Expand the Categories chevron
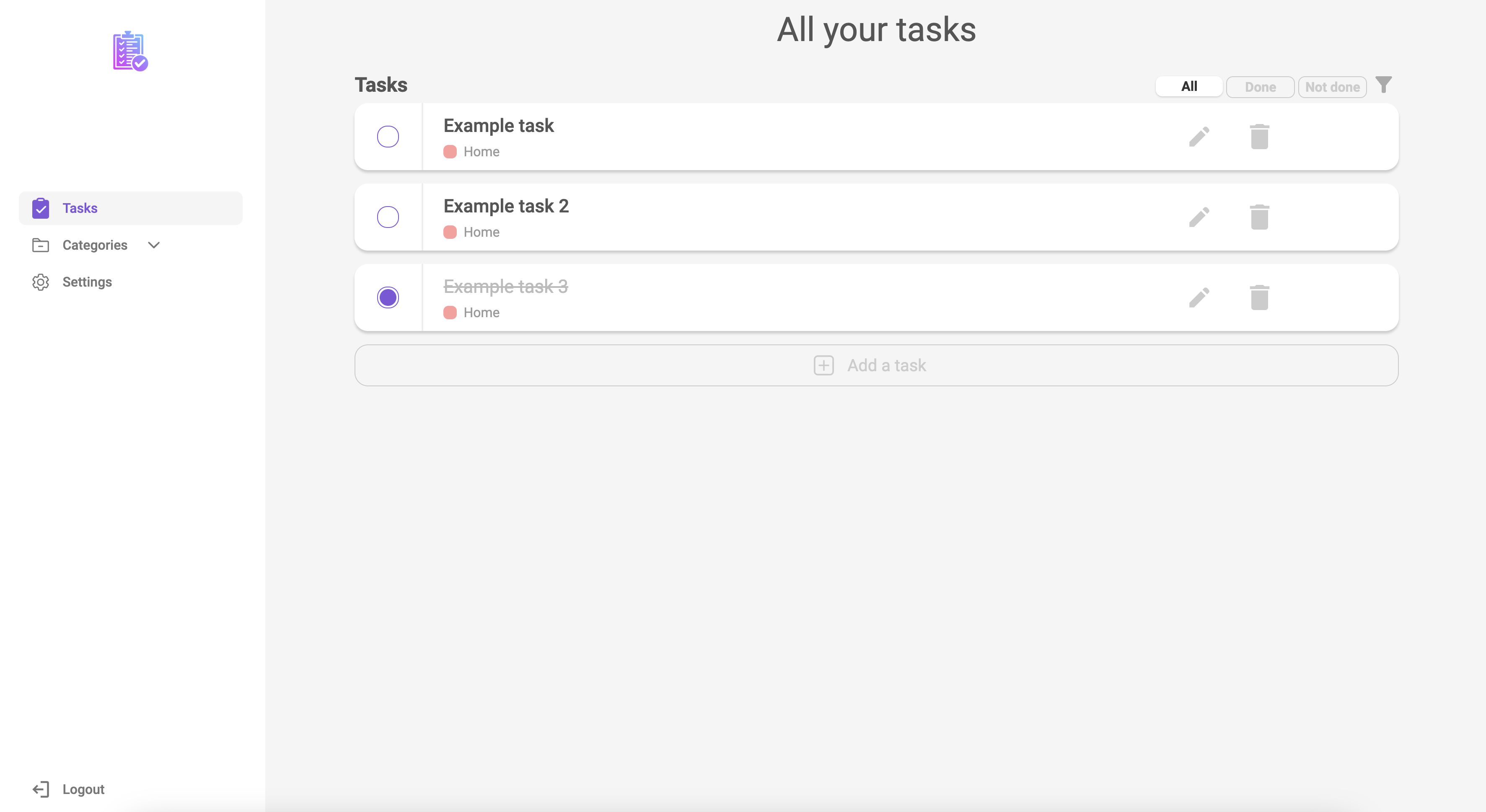The height and width of the screenshot is (812, 1486). click(153, 245)
